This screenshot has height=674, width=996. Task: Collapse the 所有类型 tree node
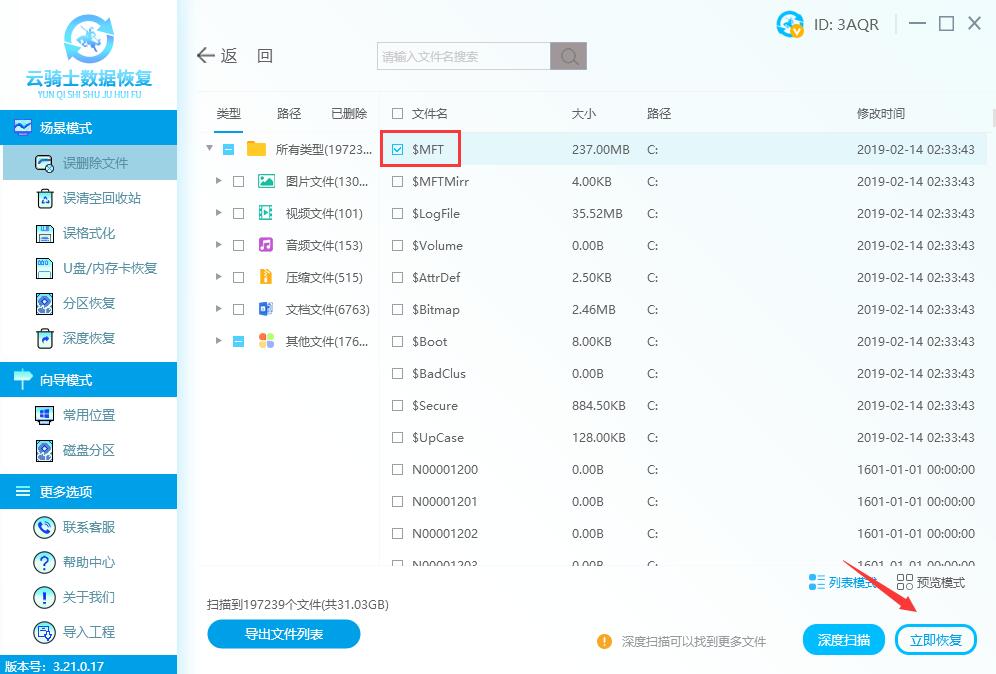click(x=209, y=149)
